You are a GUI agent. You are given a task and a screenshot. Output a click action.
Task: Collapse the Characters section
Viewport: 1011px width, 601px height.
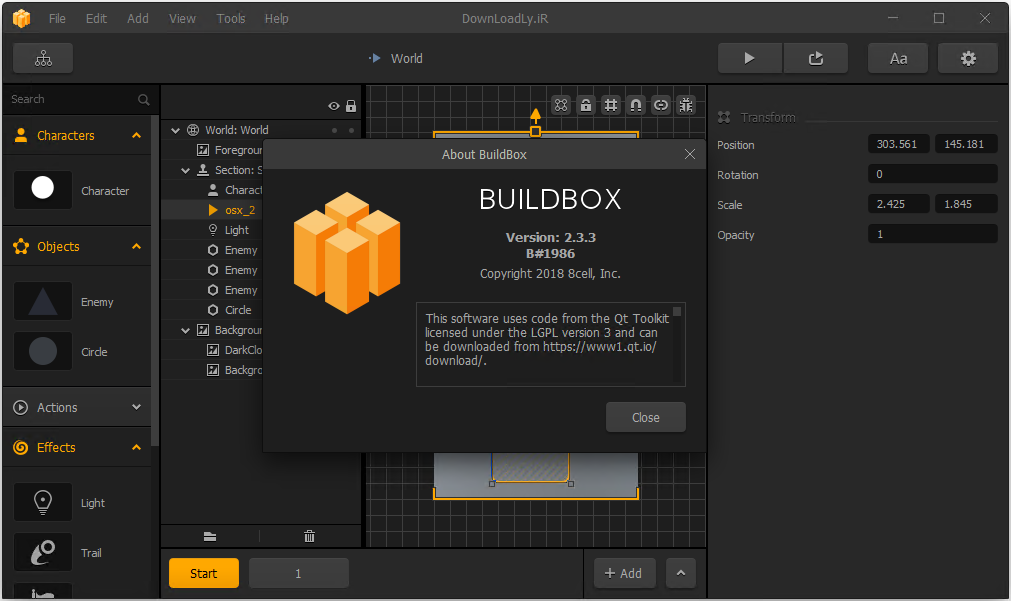(x=137, y=135)
